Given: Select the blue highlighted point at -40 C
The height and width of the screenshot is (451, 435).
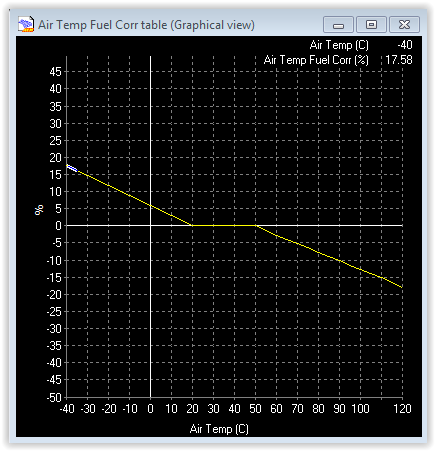Looking at the screenshot, I should (72, 168).
